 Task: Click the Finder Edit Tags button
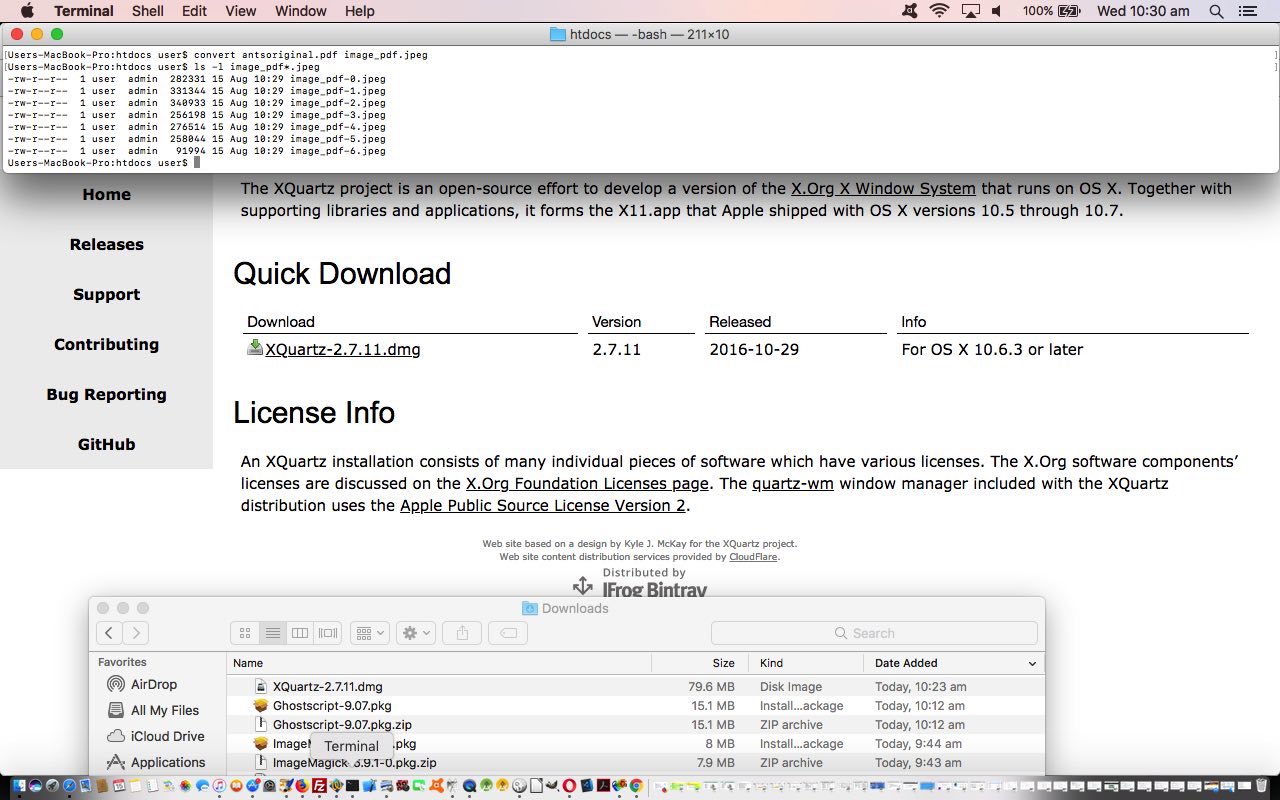(x=508, y=633)
